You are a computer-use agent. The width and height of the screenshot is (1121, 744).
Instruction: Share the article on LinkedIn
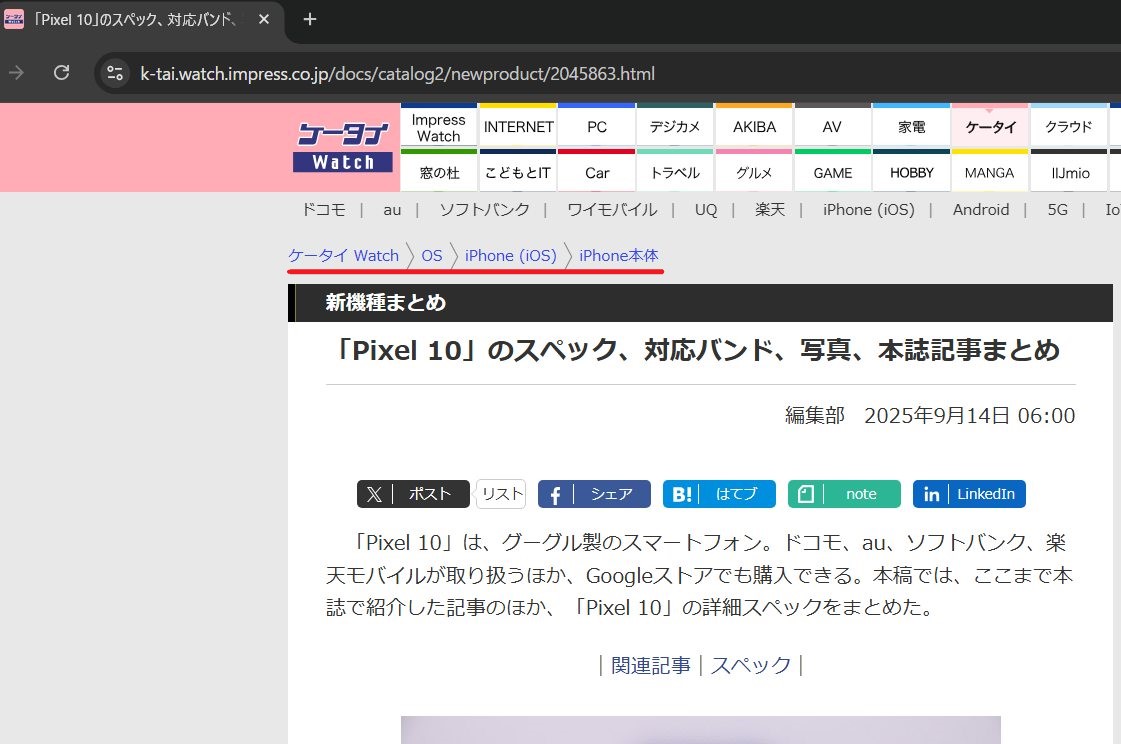point(969,494)
